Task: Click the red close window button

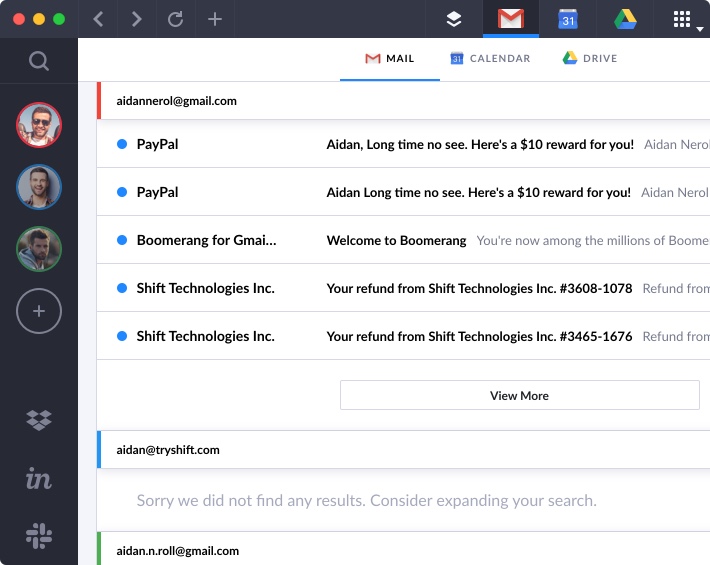Action: click(x=19, y=19)
